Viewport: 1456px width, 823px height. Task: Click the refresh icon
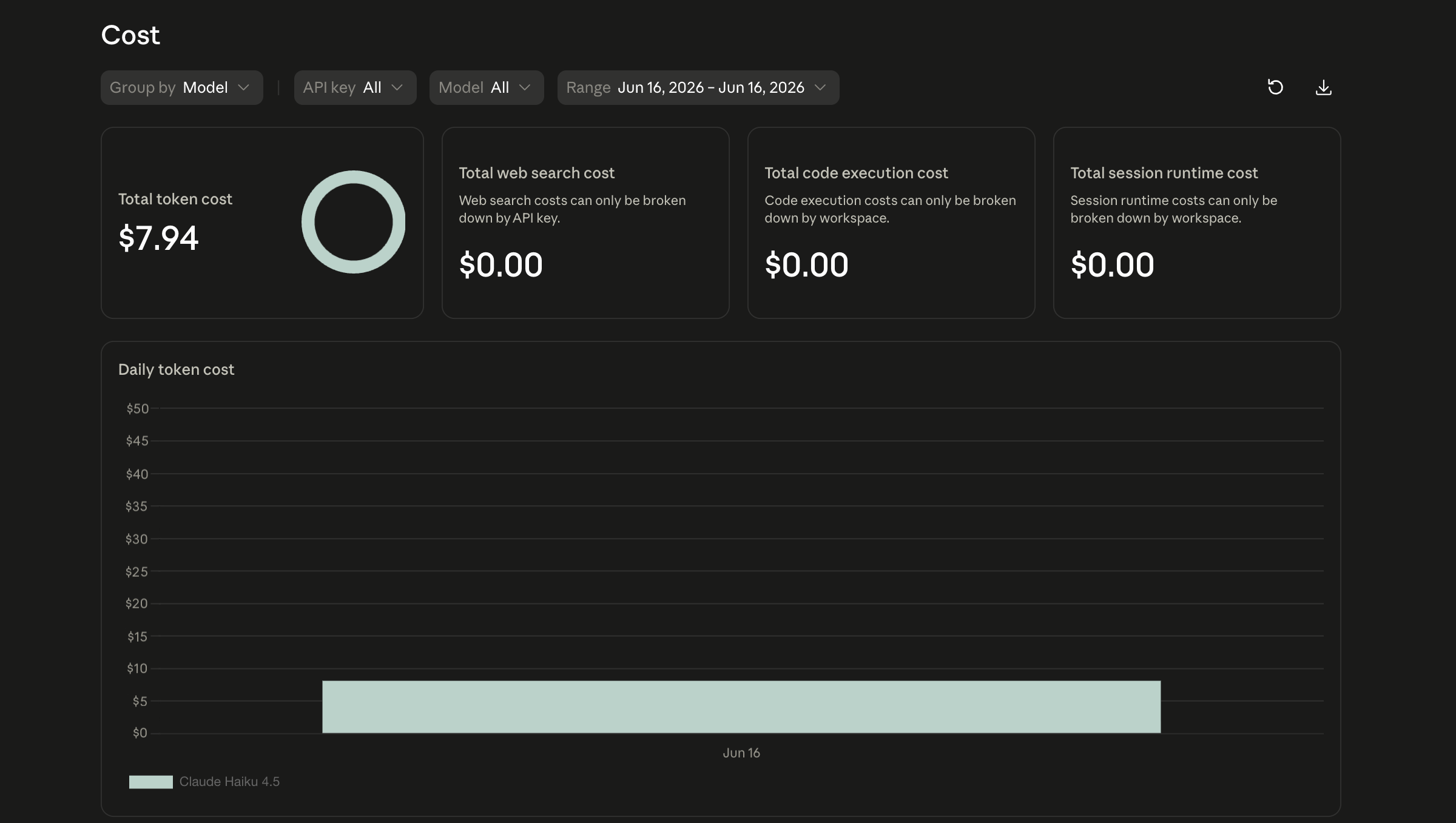click(1275, 87)
